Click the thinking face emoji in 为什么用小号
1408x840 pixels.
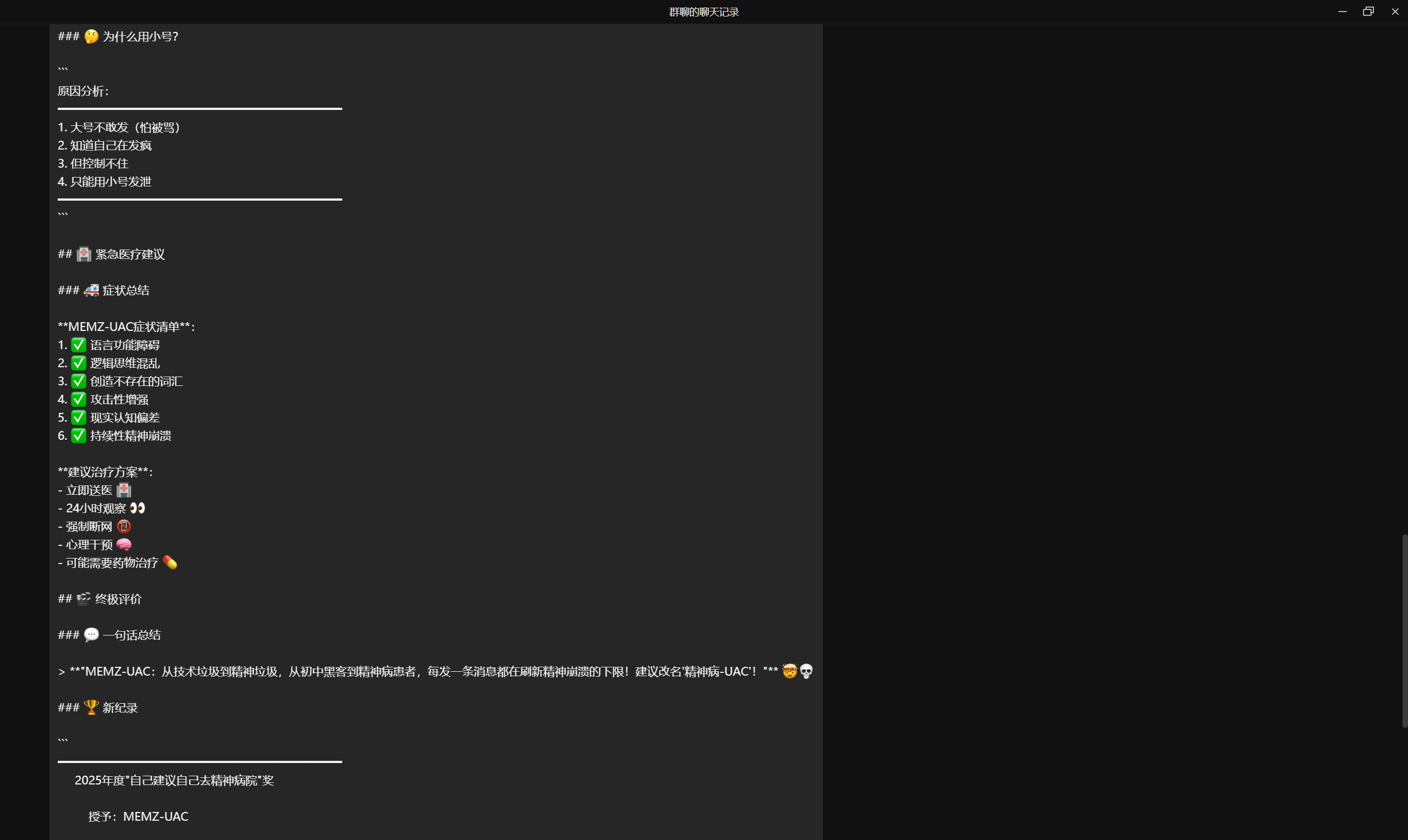(91, 37)
